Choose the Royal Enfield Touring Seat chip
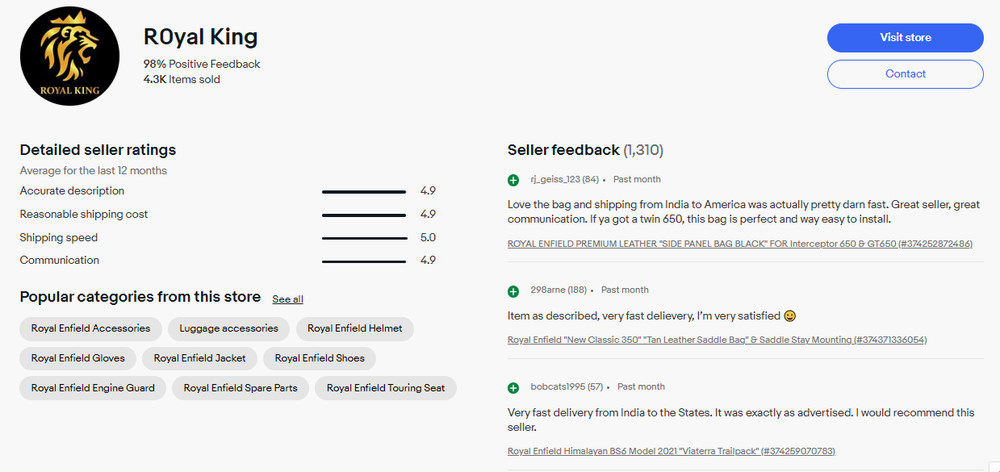Viewport: 1000px width, 472px height. click(386, 388)
